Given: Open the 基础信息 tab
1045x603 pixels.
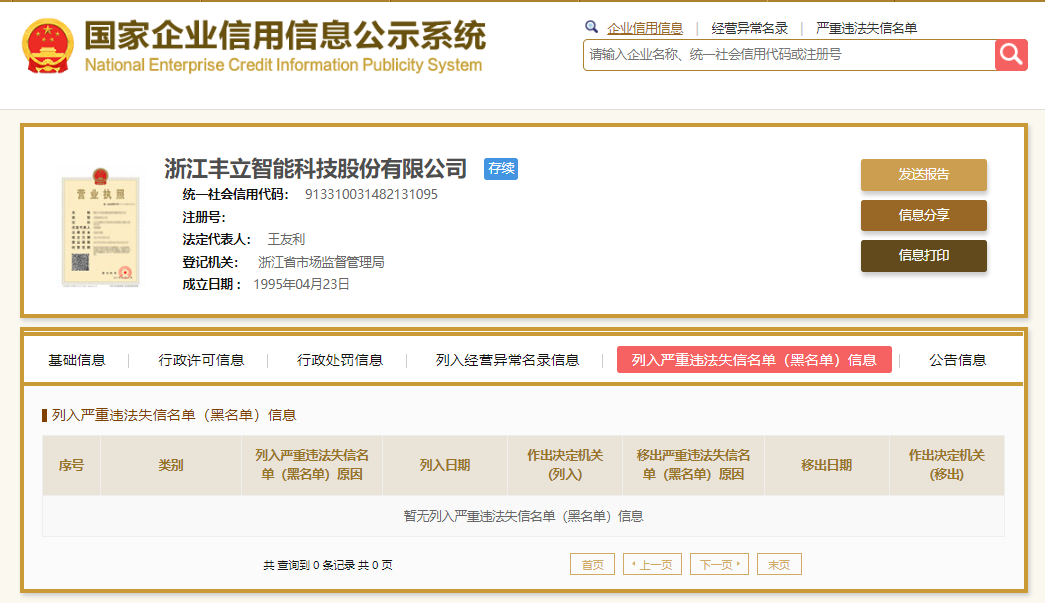Looking at the screenshot, I should pos(77,360).
